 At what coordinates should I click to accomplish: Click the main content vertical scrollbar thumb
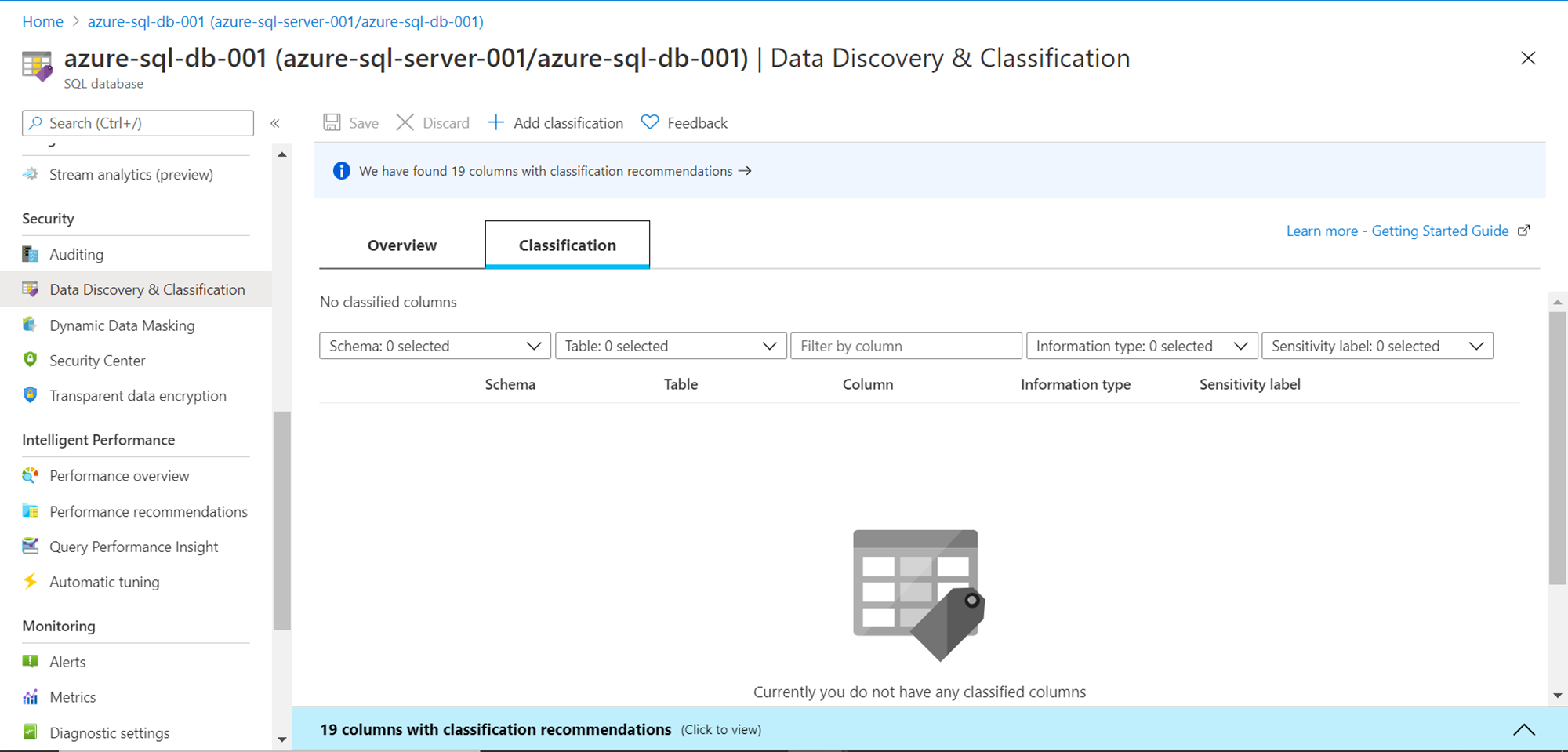(1557, 448)
